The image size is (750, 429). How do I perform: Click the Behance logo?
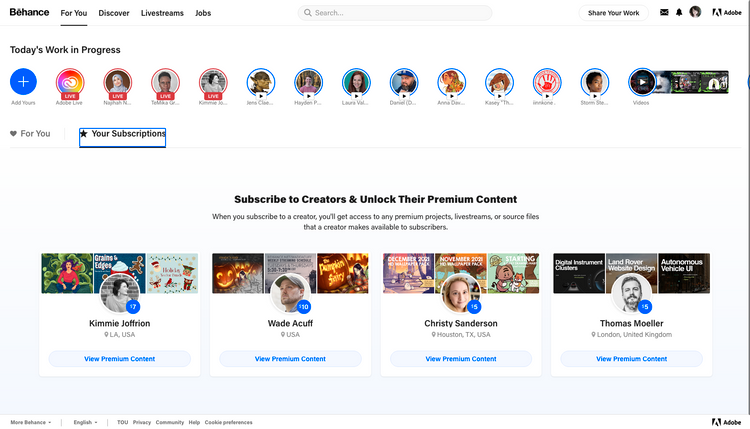pos(29,12)
